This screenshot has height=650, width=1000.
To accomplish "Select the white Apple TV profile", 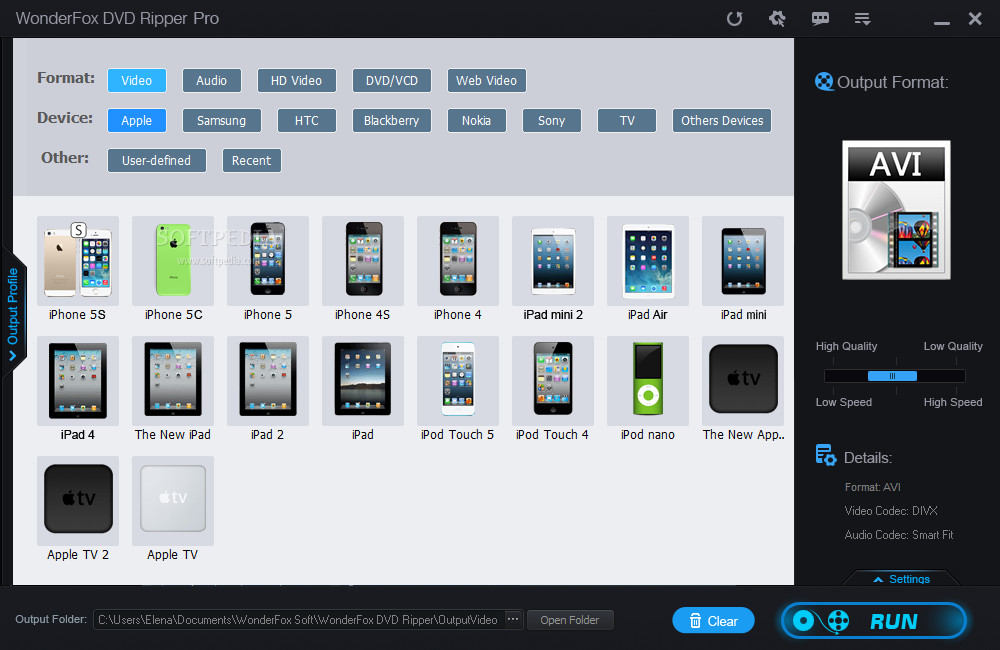I will pos(173,499).
